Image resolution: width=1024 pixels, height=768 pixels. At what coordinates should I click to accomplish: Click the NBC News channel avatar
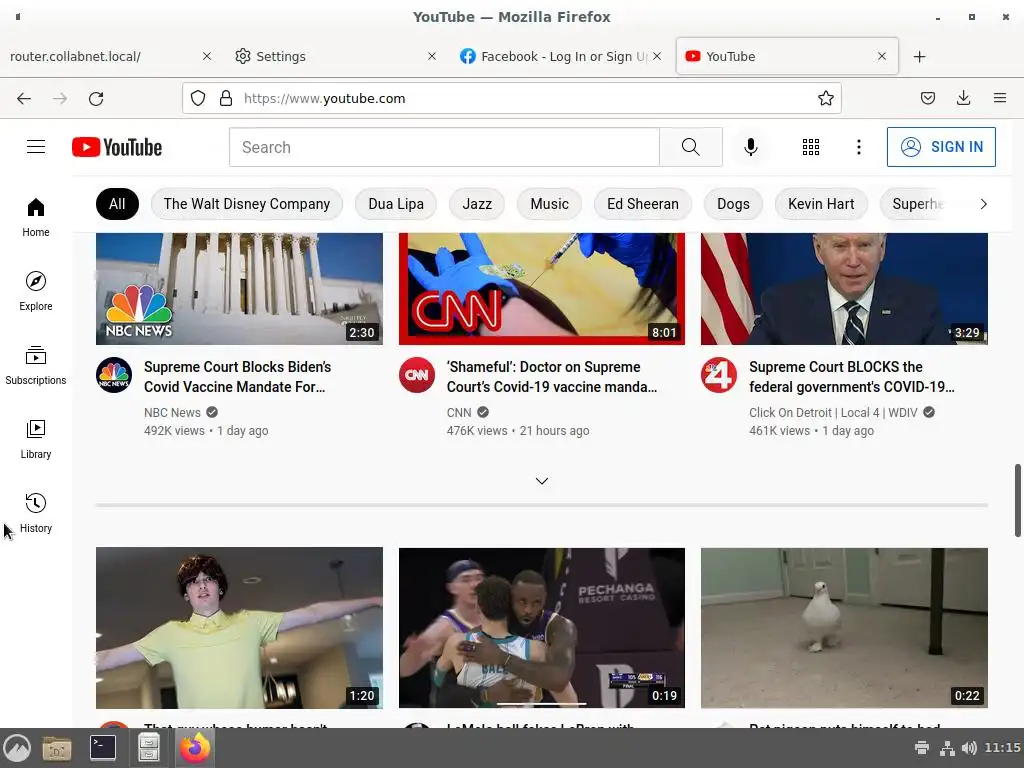point(114,376)
